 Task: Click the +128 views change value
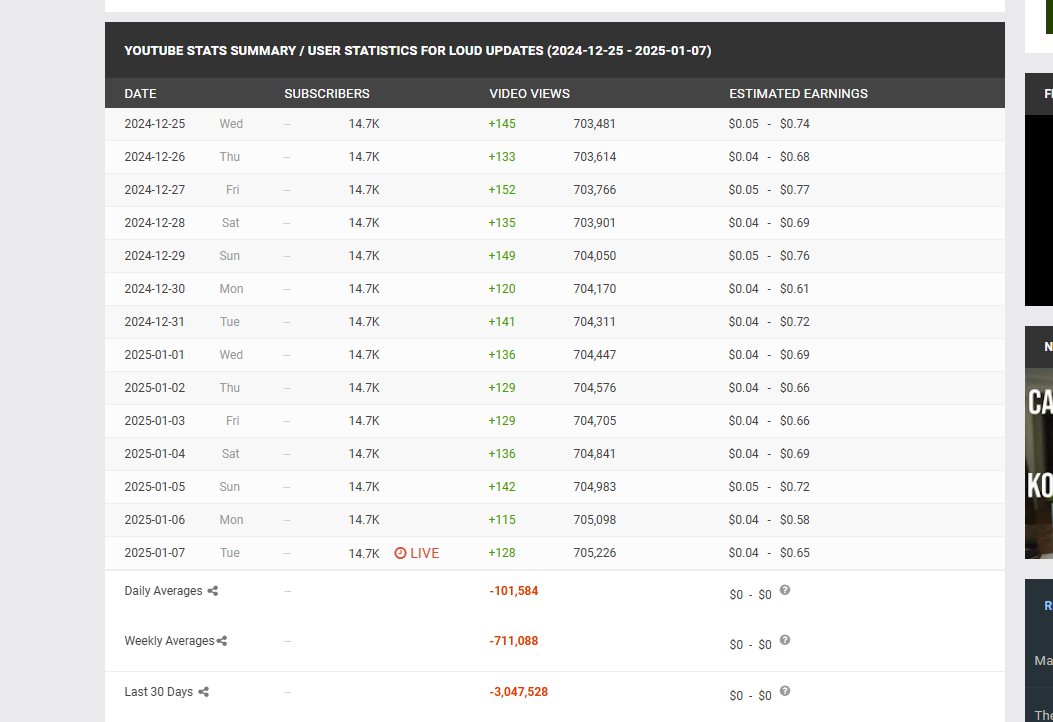coord(502,552)
